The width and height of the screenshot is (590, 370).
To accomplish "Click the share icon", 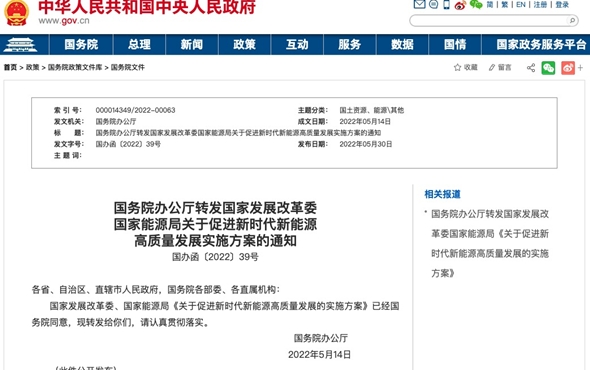I will click(x=531, y=68).
